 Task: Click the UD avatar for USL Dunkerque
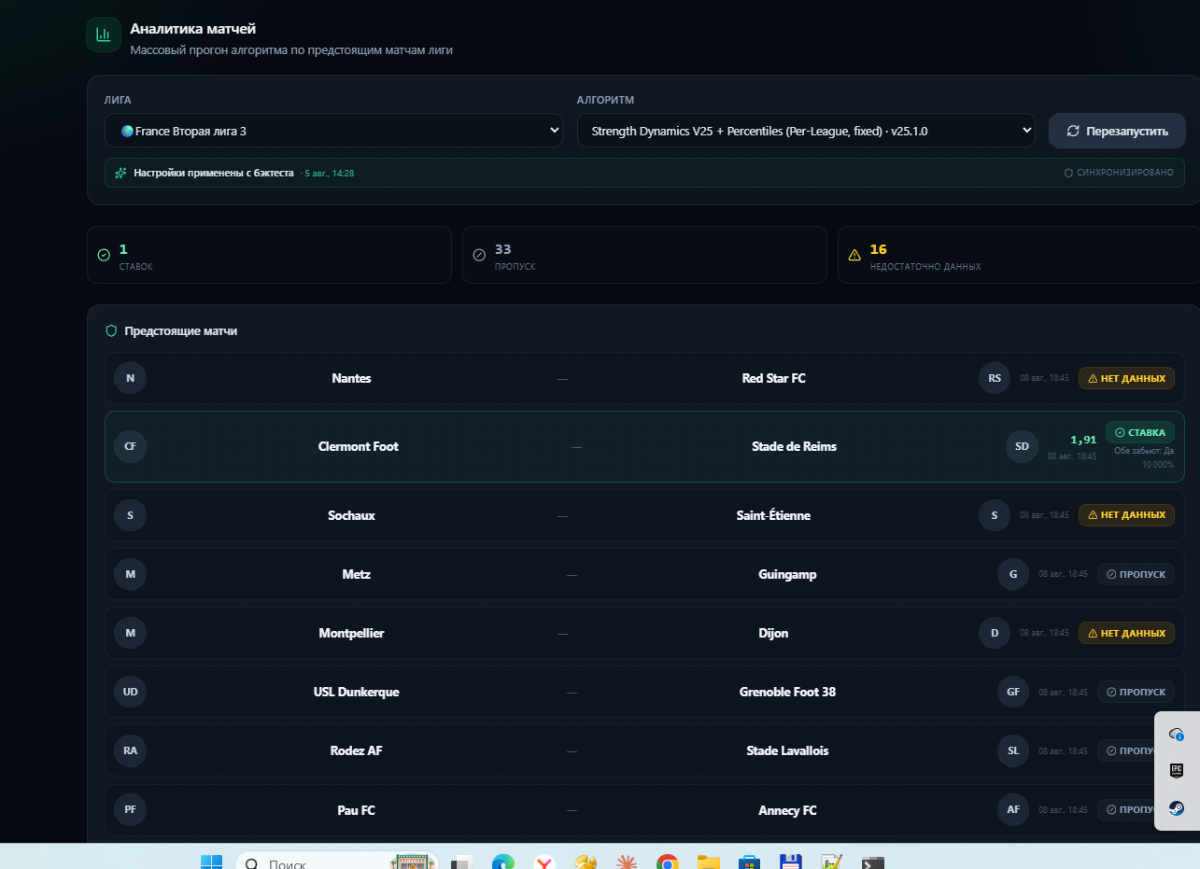(x=130, y=692)
